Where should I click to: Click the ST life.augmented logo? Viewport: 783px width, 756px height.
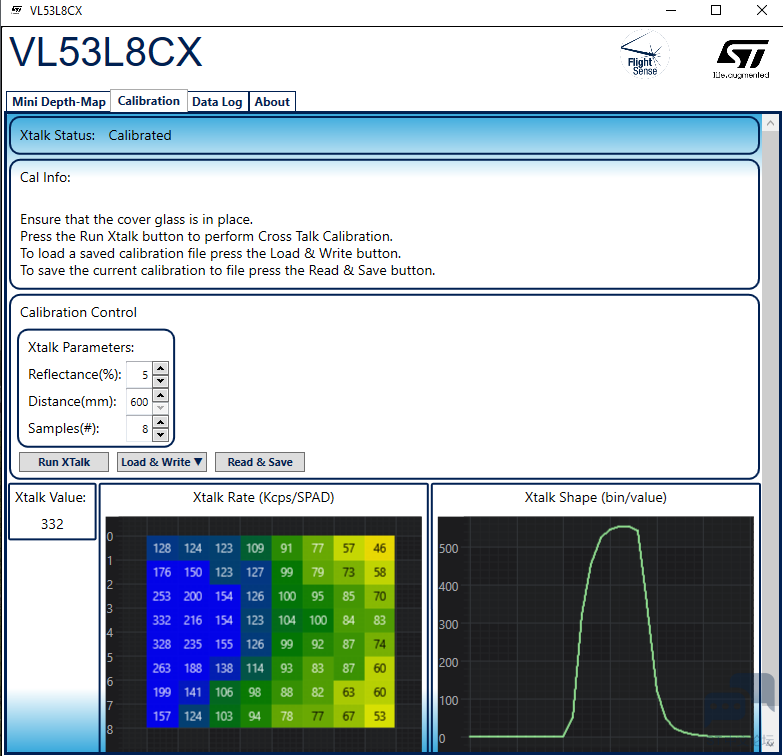[x=741, y=58]
